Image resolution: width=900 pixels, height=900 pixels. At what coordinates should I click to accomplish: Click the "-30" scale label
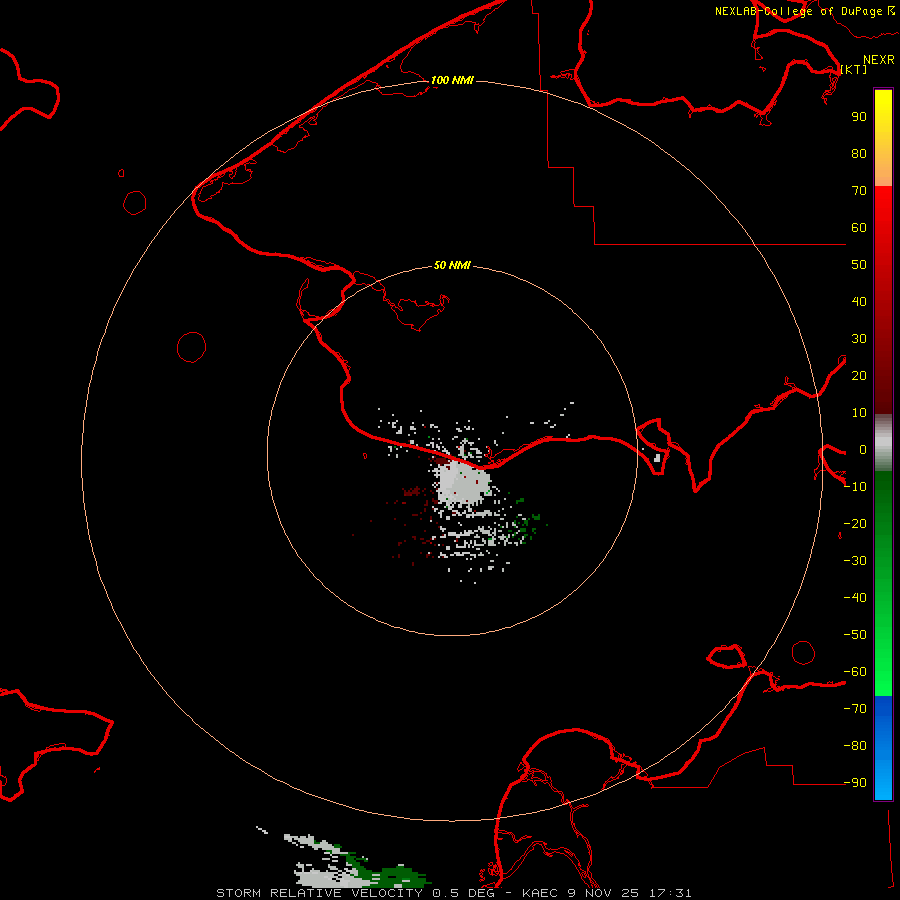855,561
